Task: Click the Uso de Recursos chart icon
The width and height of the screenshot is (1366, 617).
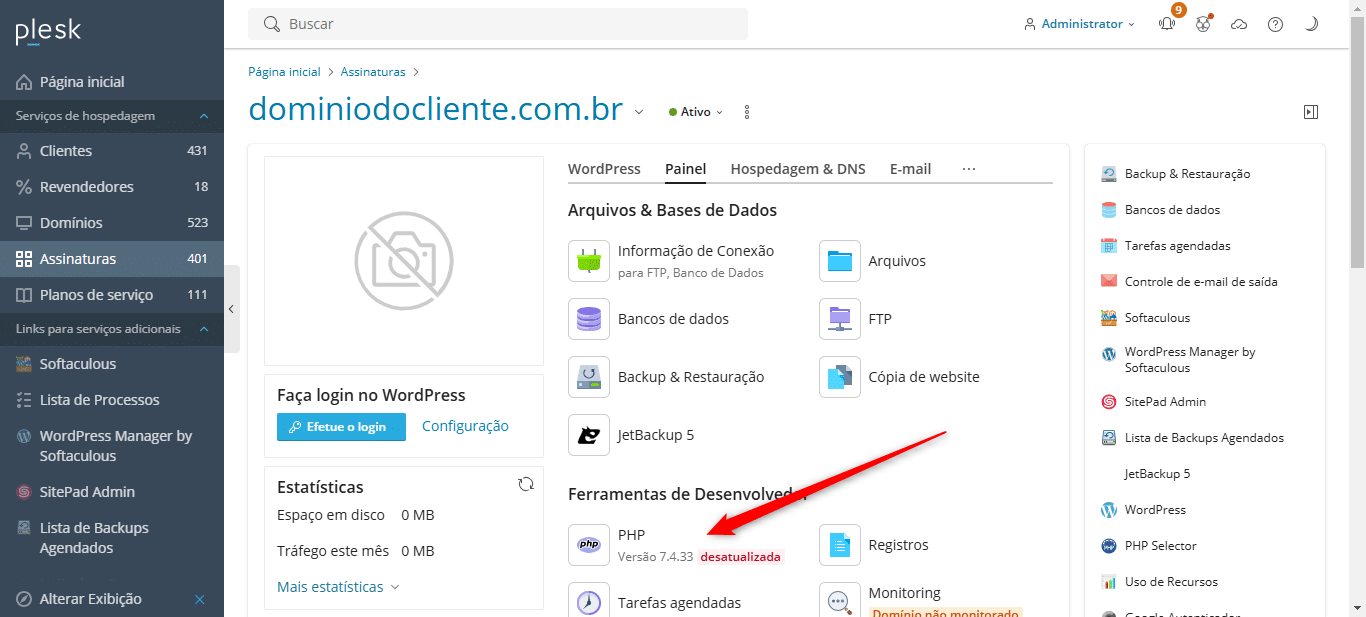Action: click(1109, 582)
